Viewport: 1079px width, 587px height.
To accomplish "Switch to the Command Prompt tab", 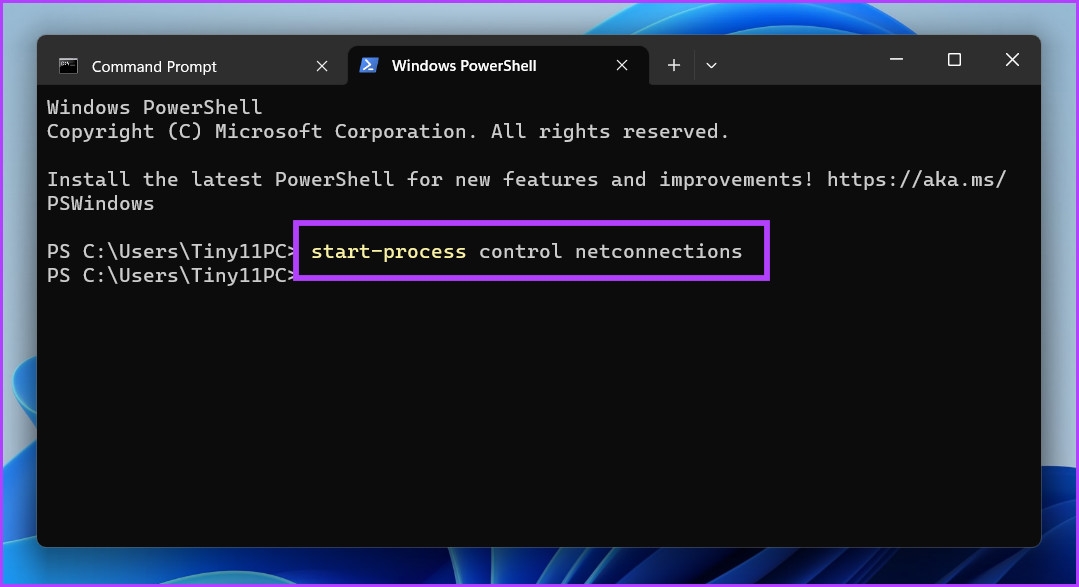I will [193, 66].
